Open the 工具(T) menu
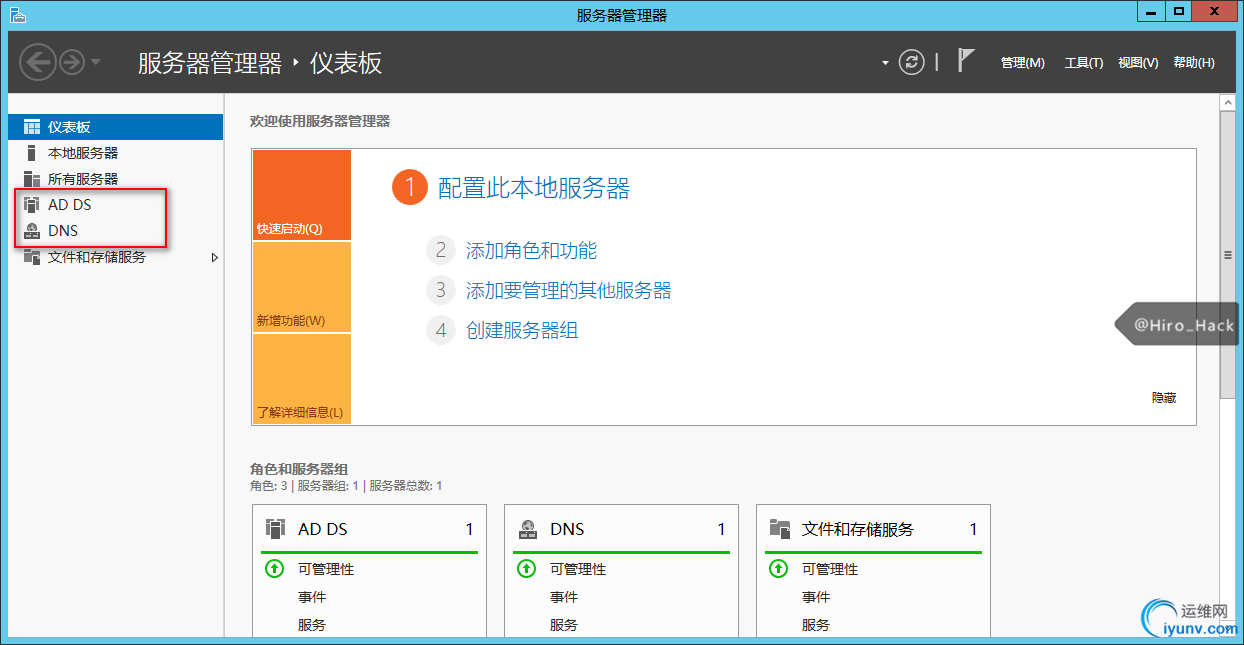This screenshot has height=645, width=1244. point(1083,63)
